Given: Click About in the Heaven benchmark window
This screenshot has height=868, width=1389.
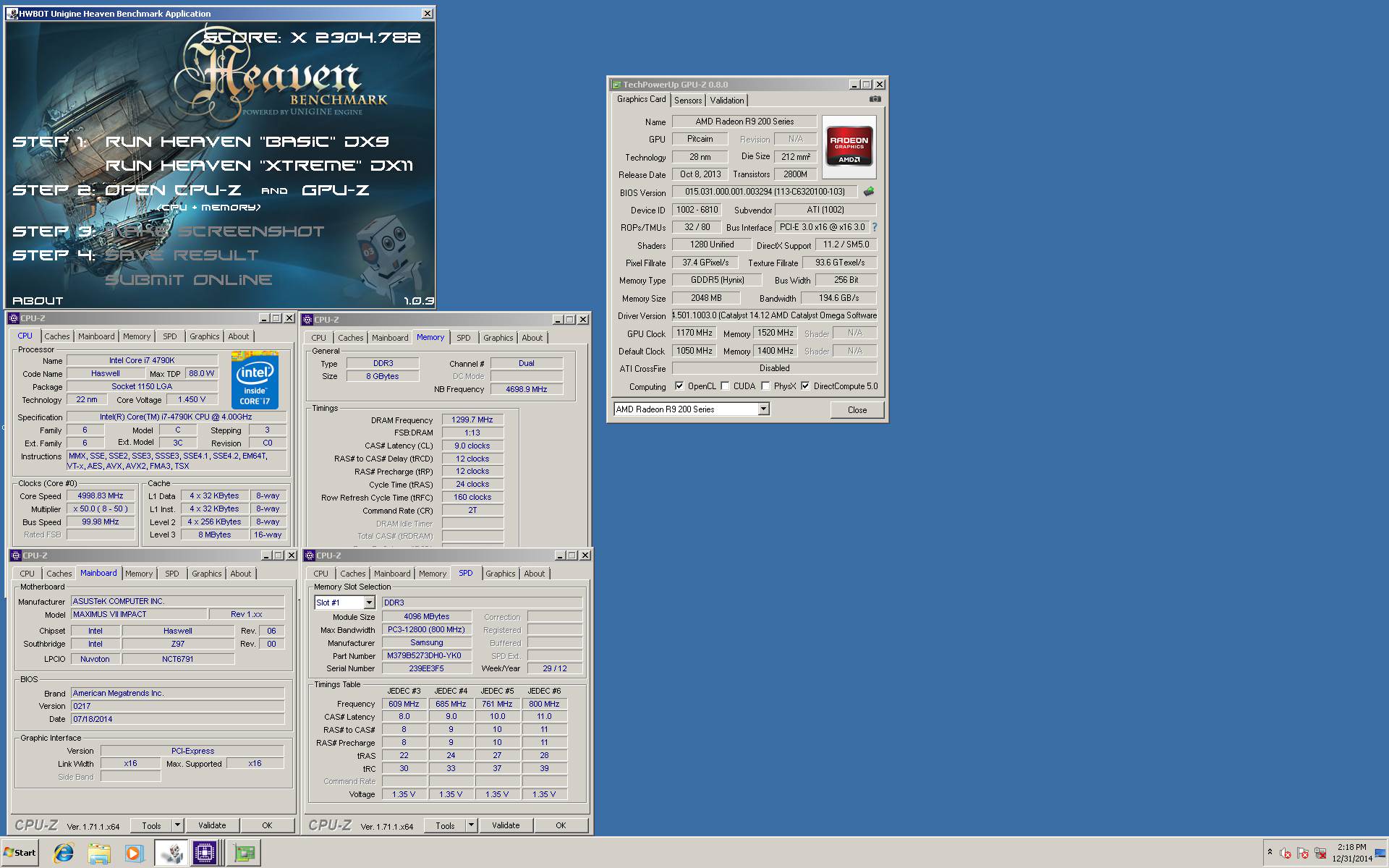Looking at the screenshot, I should pos(38,301).
